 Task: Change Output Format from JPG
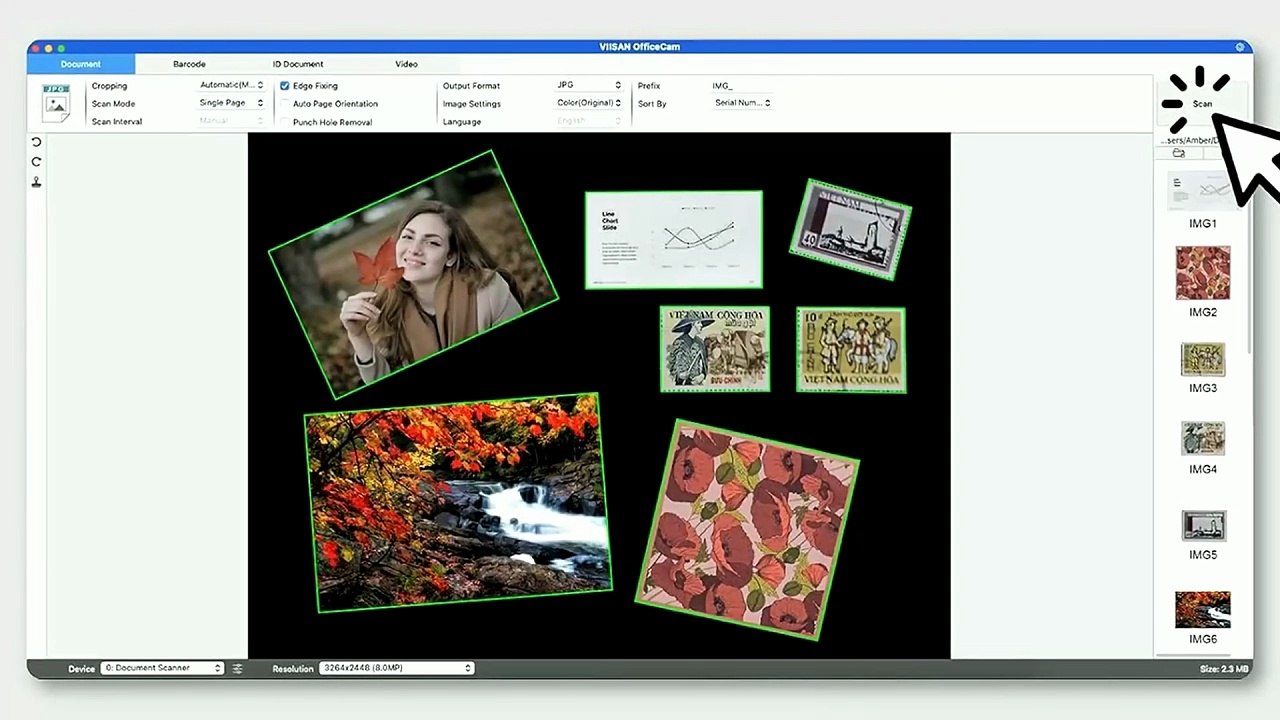589,85
